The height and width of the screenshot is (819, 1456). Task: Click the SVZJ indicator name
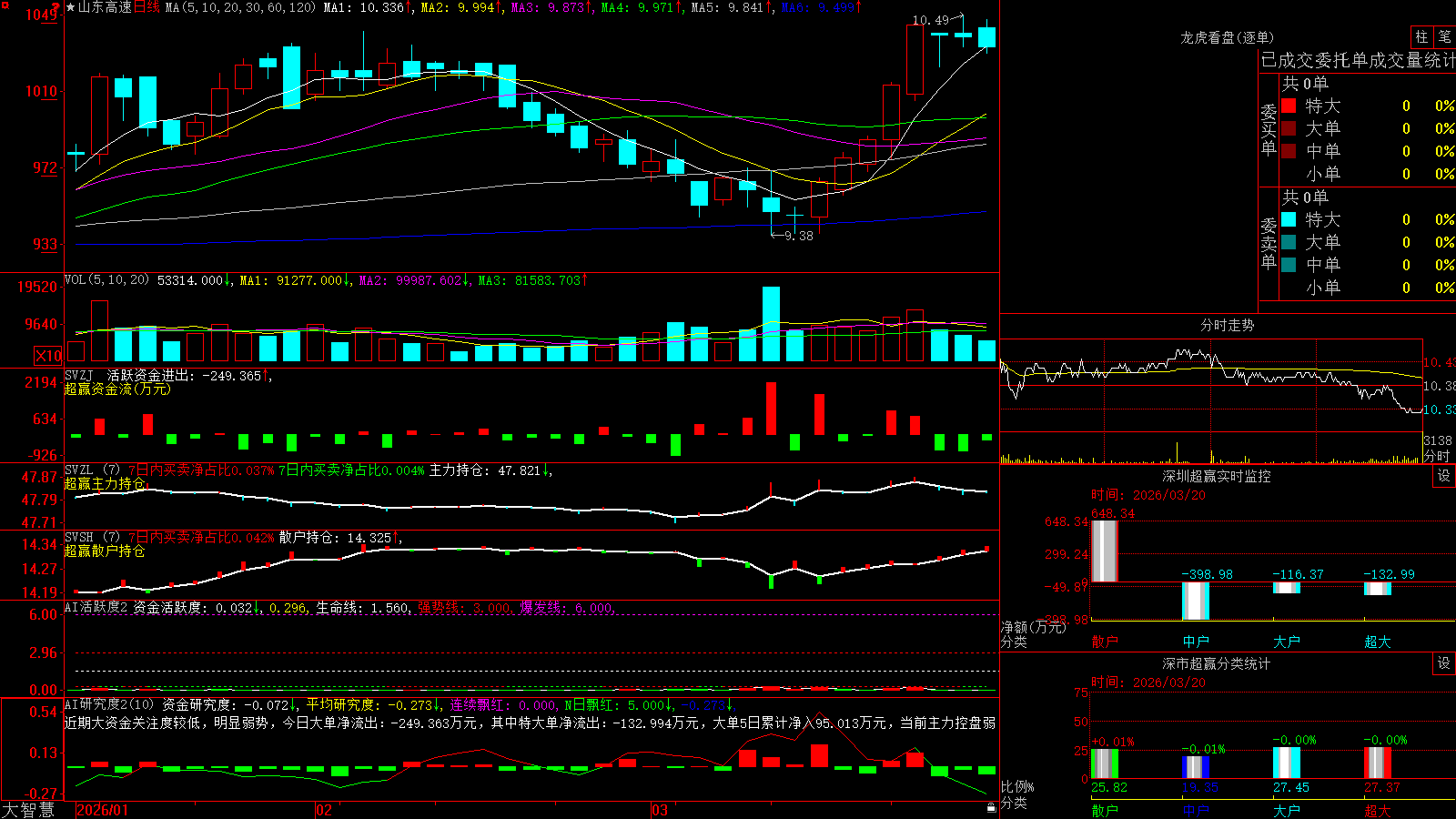79,375
